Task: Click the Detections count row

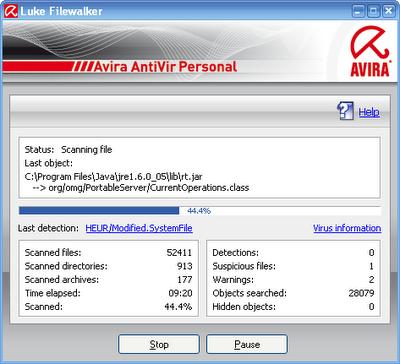Action: 293,253
